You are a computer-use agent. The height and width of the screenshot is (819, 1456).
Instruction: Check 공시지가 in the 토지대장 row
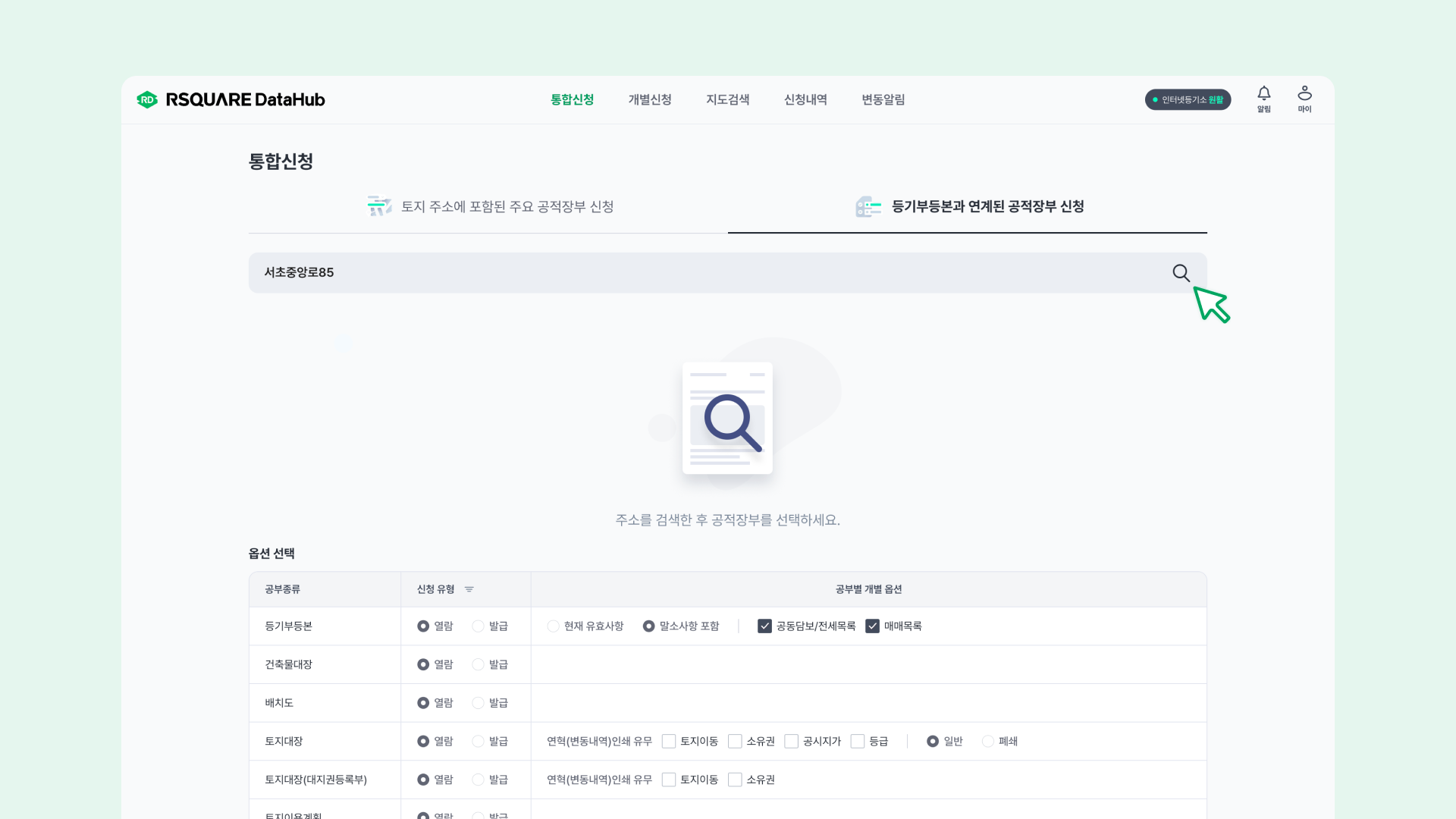point(791,742)
